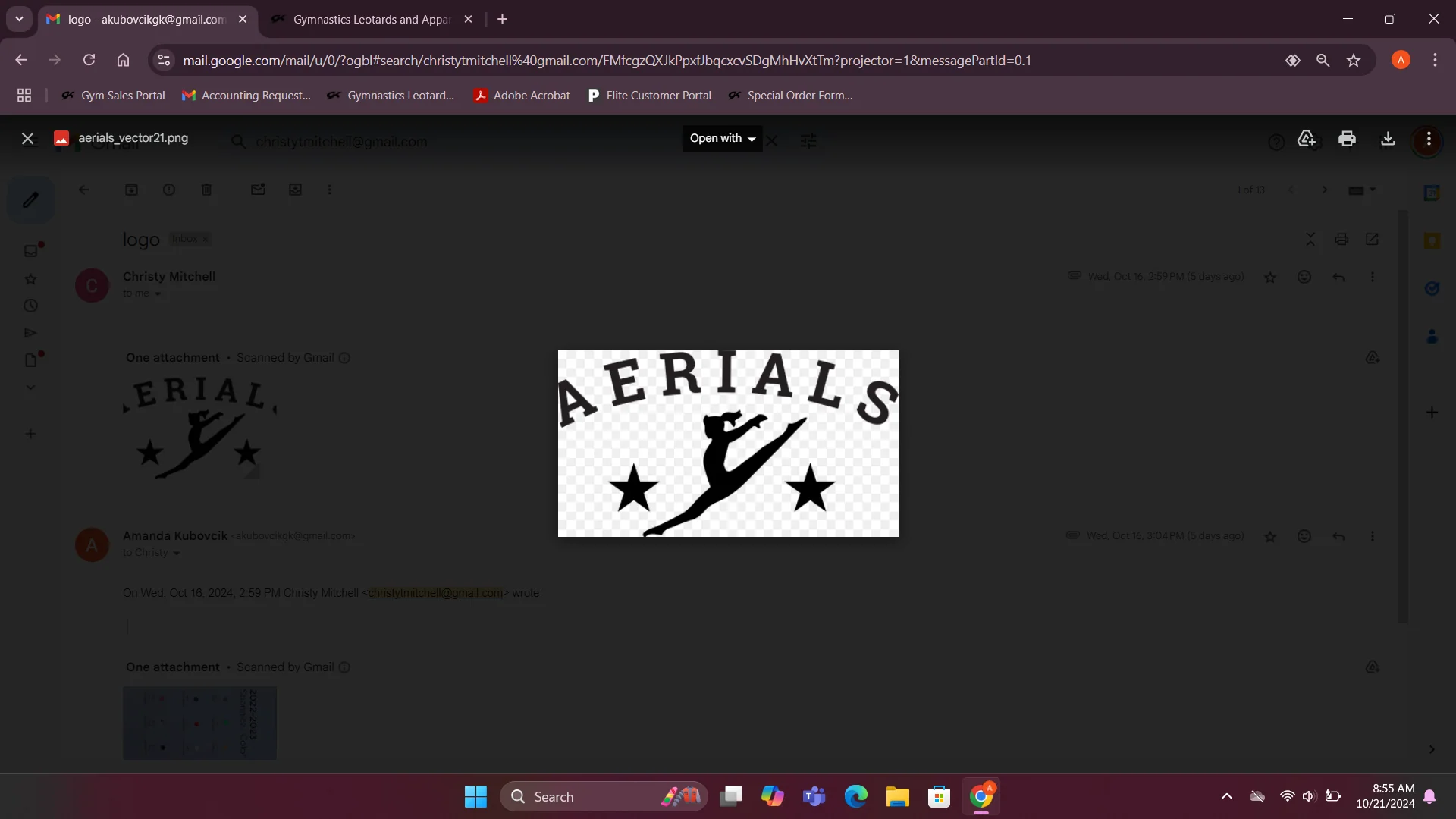Open the tab groups grid in bookmarks bar

pos(24,95)
